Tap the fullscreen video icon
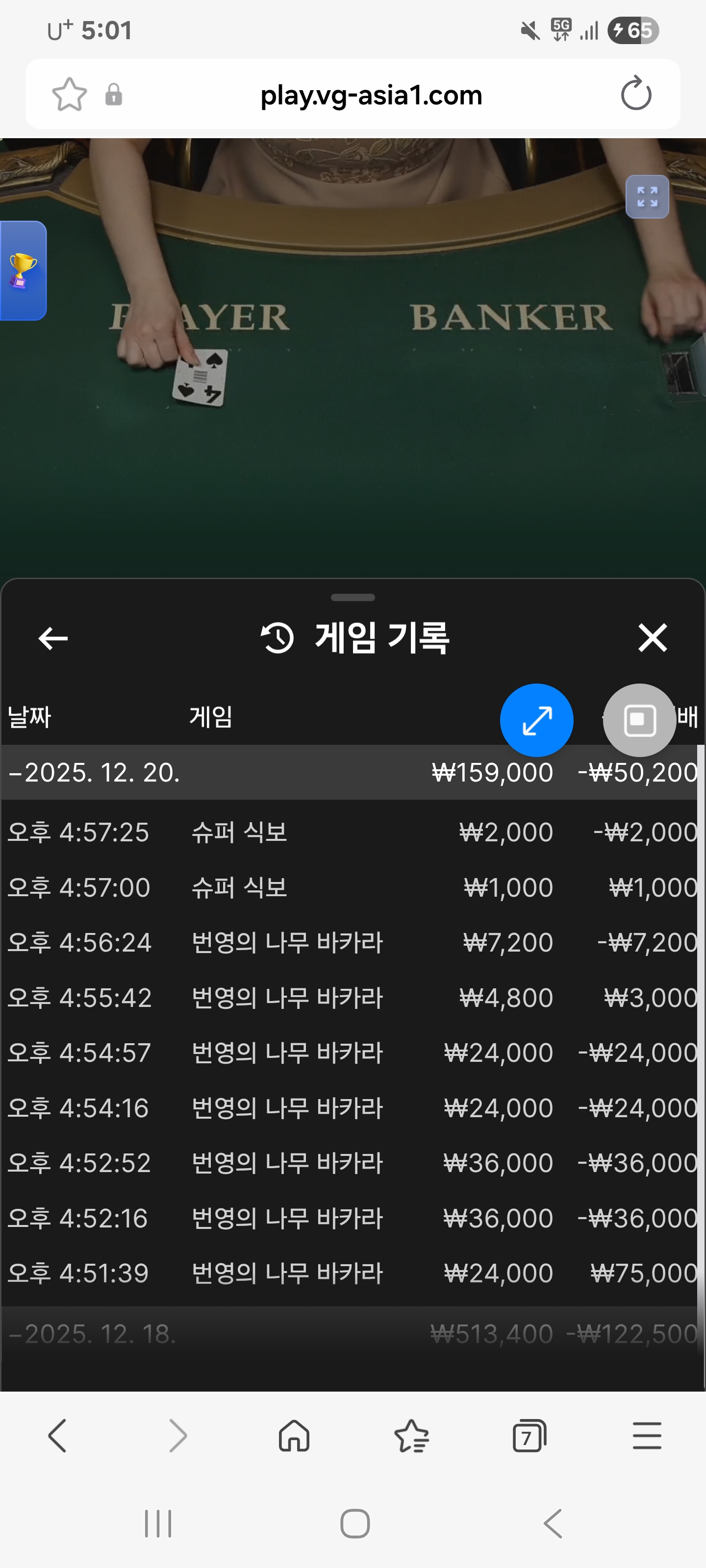 647,196
